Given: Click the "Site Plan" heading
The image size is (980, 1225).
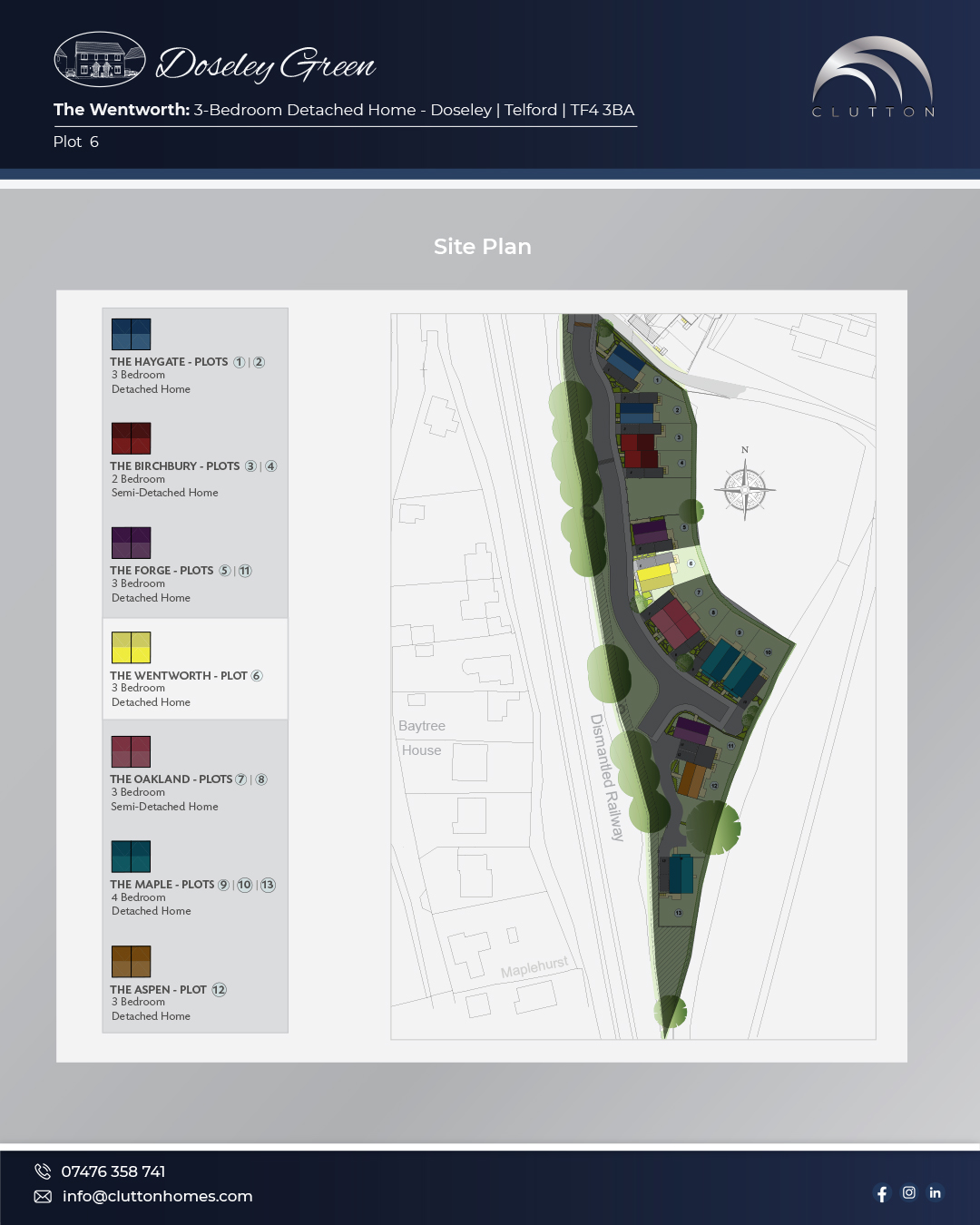Looking at the screenshot, I should 483,247.
